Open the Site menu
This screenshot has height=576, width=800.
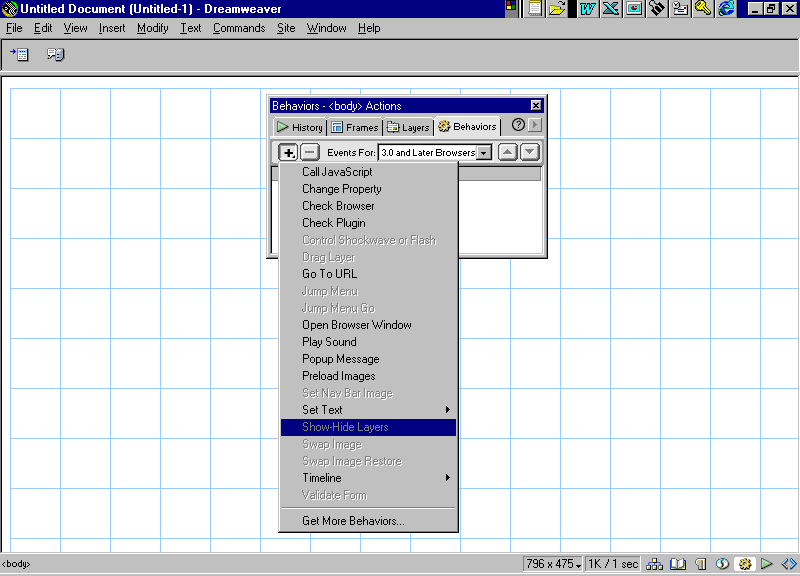286,28
